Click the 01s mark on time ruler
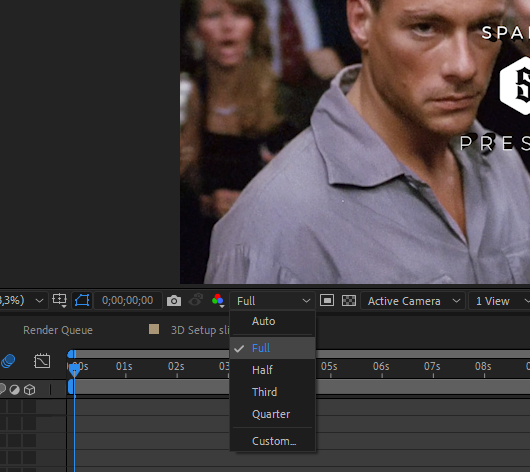The image size is (530, 472). pos(124,367)
